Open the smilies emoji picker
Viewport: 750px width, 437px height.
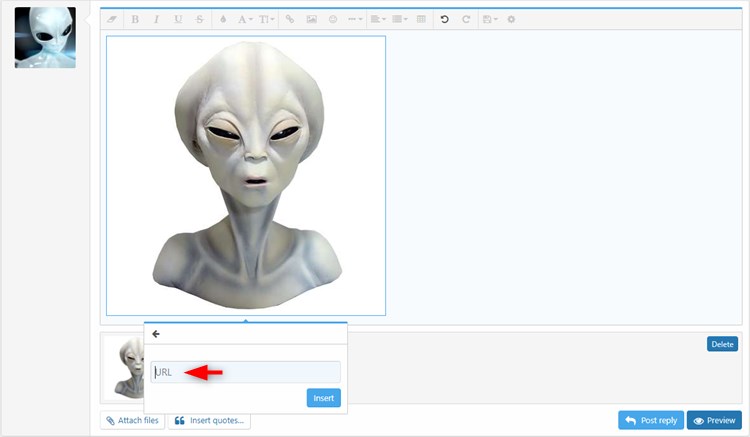click(x=332, y=19)
